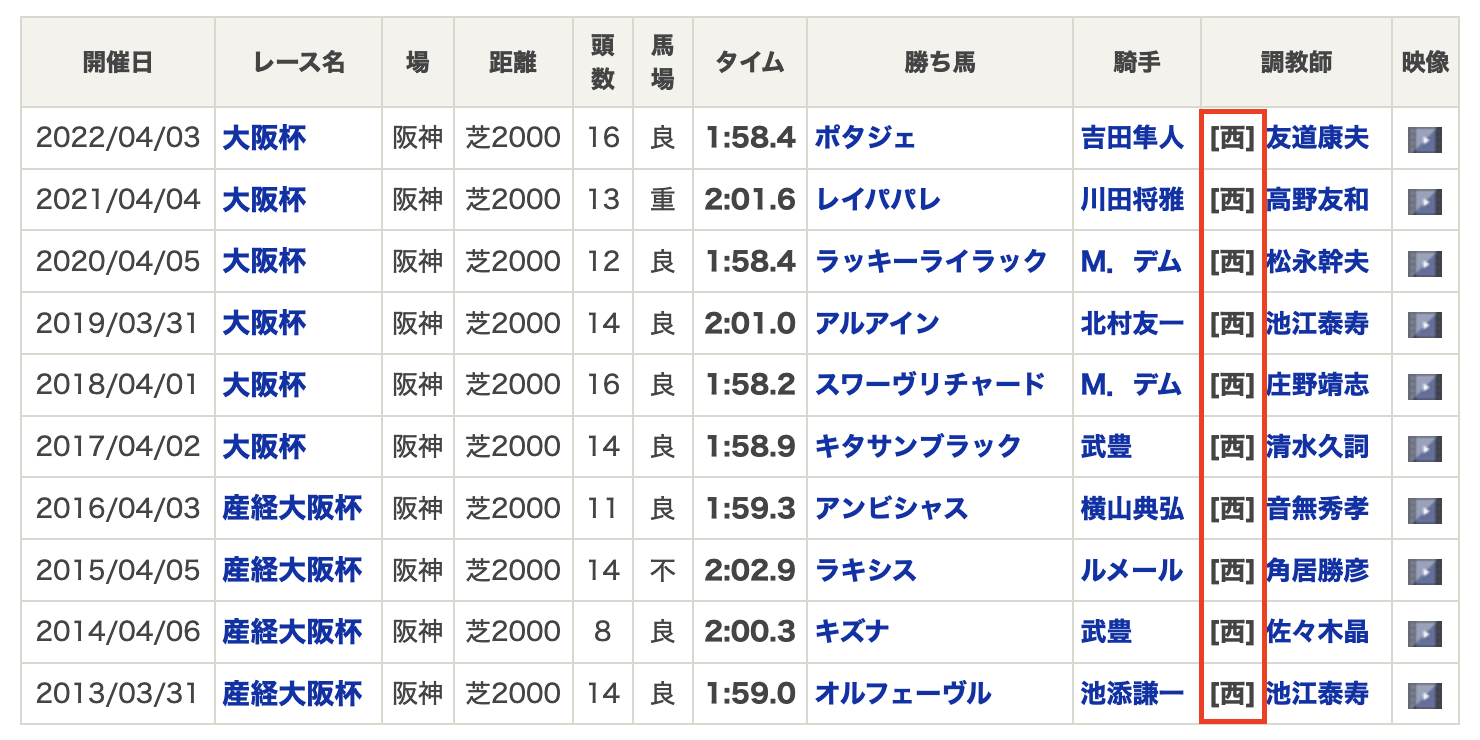Viewport: 1480px width, 740px height.
Task: Open video for the 2019/03/31 race
Action: (1424, 325)
